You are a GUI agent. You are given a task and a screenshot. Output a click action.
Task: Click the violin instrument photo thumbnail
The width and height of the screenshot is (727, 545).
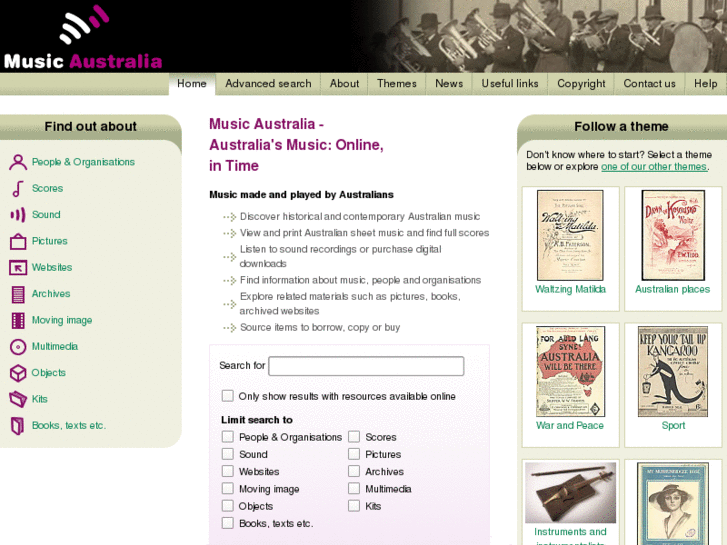[570, 493]
